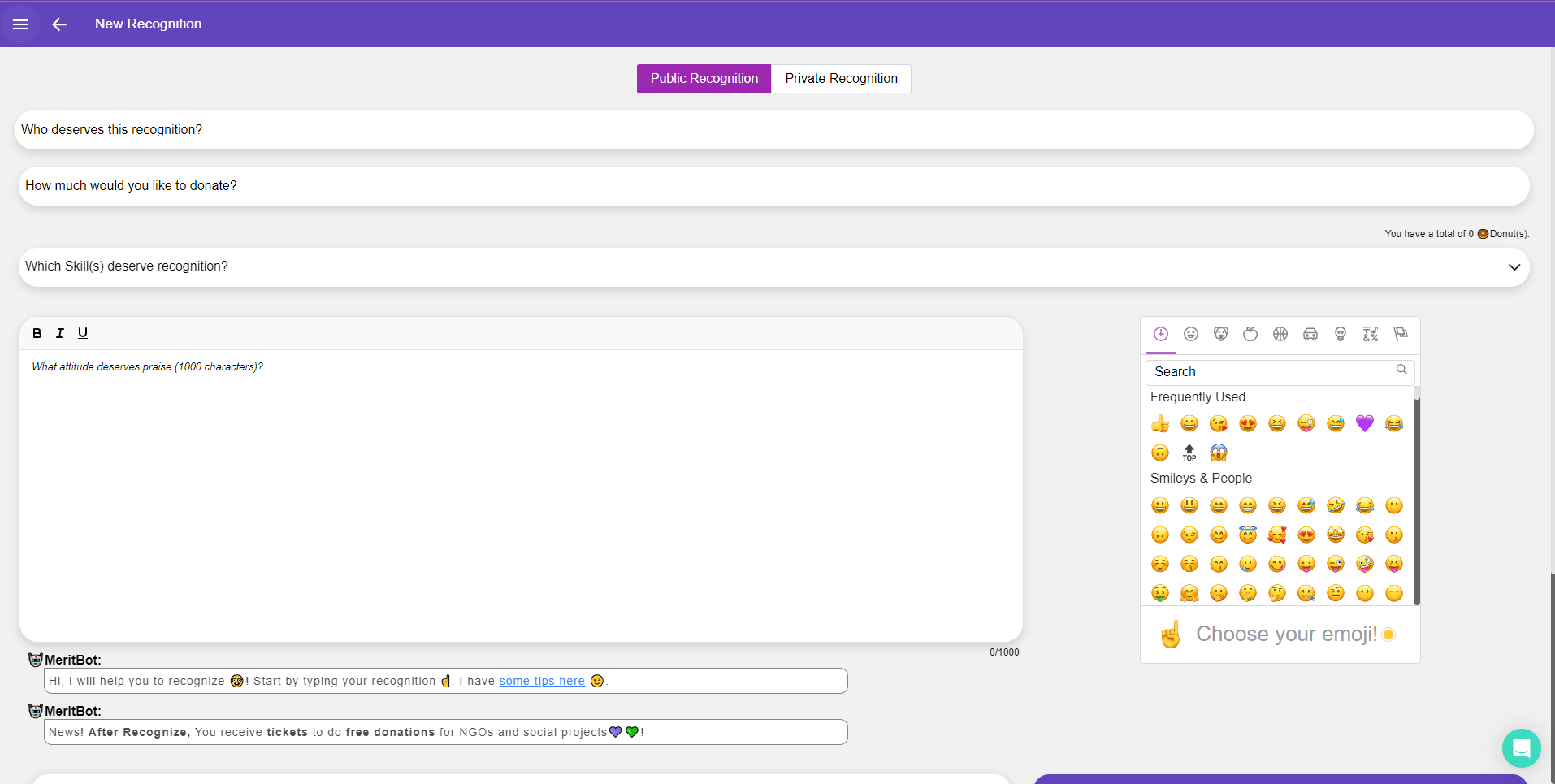Insert the purple heart emoji from picker
This screenshot has width=1555, height=784.
(1365, 423)
